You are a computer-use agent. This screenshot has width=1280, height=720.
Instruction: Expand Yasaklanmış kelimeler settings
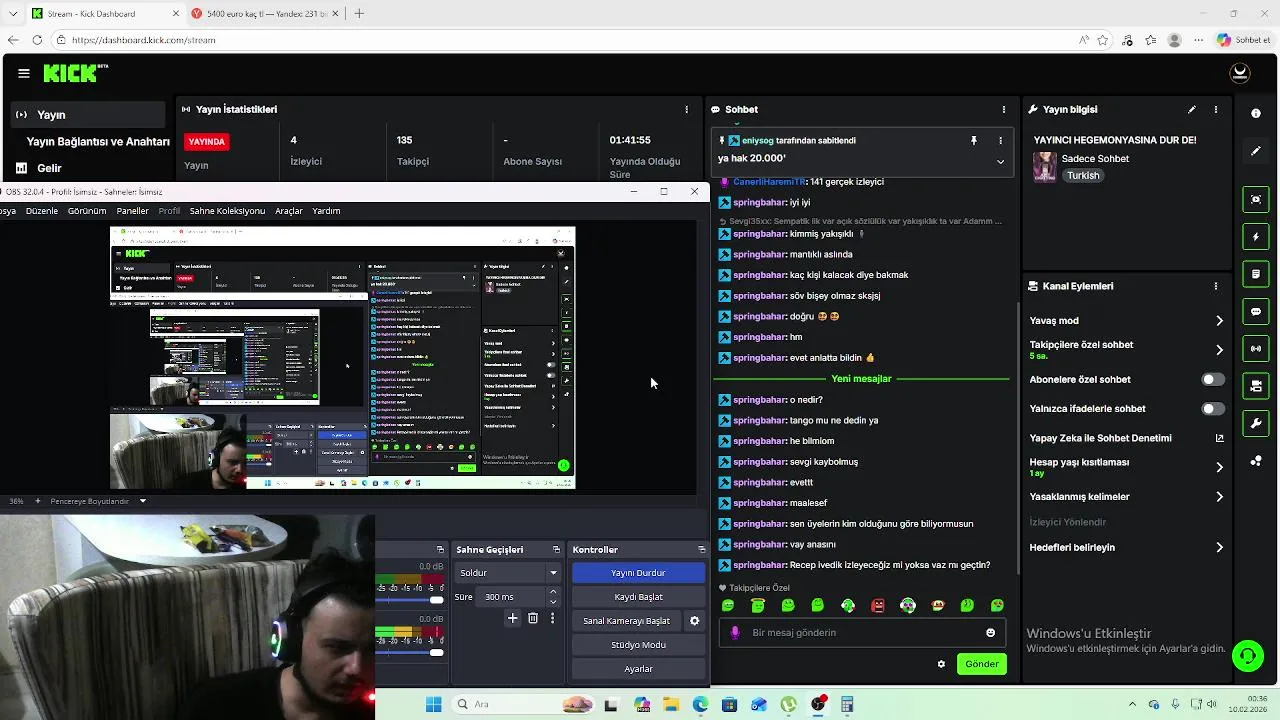(x=1220, y=497)
